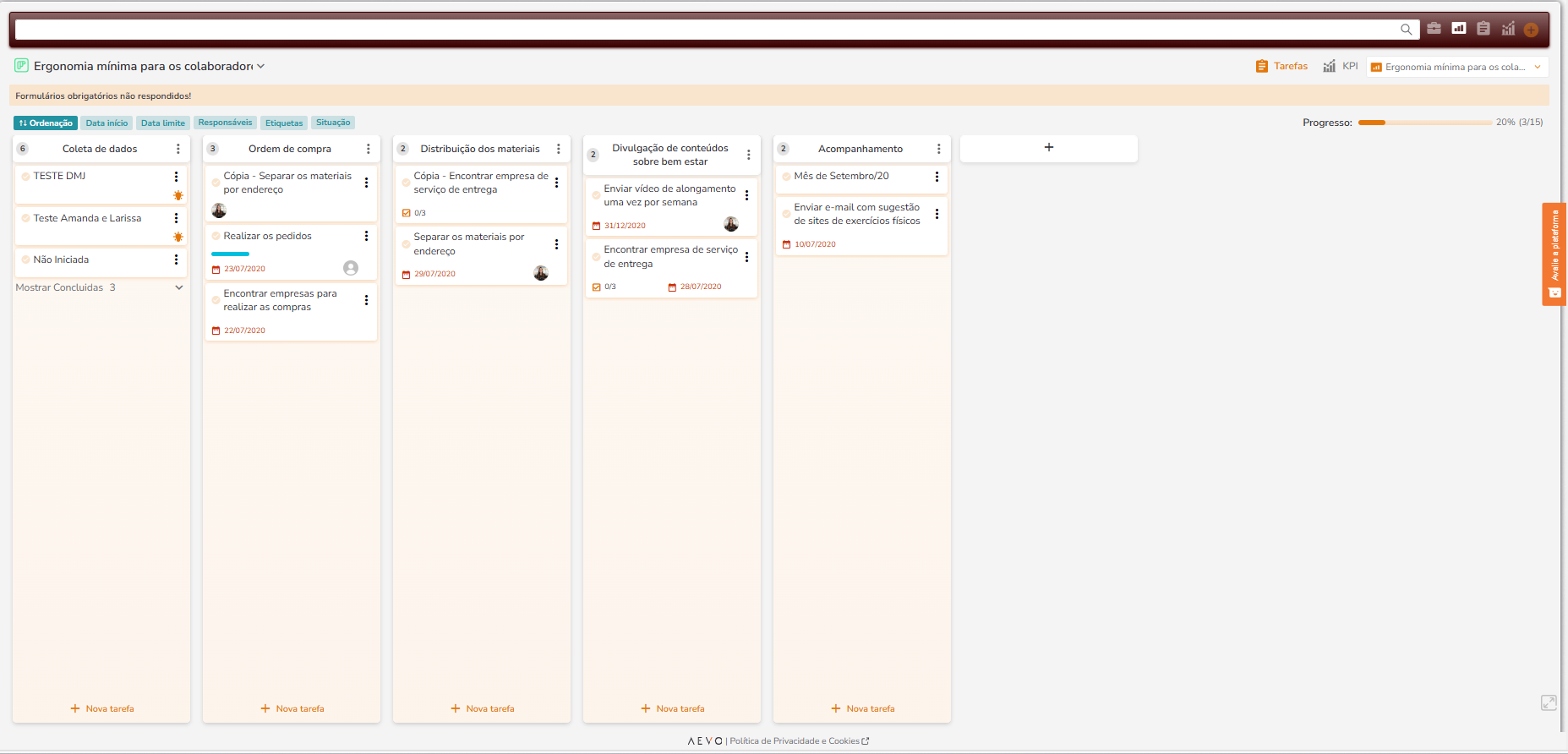Open options for Encontrar empresas para realizar compras

[x=366, y=300]
